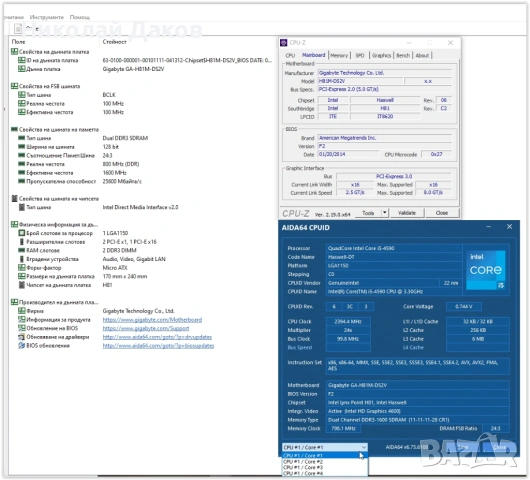
Task: Open the Помощ menu
Action: click(x=80, y=17)
